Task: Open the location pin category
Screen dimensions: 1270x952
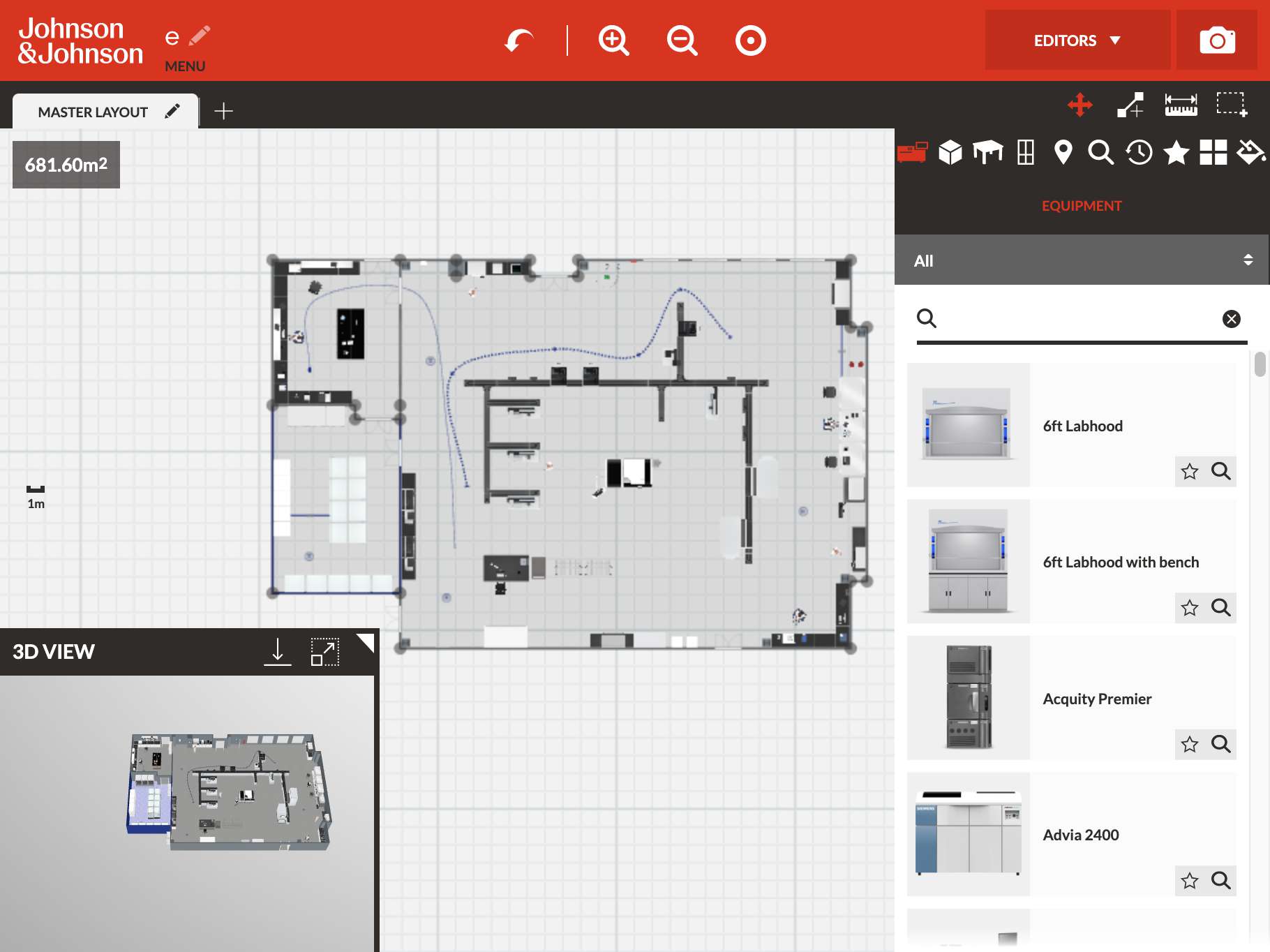Action: (1063, 151)
